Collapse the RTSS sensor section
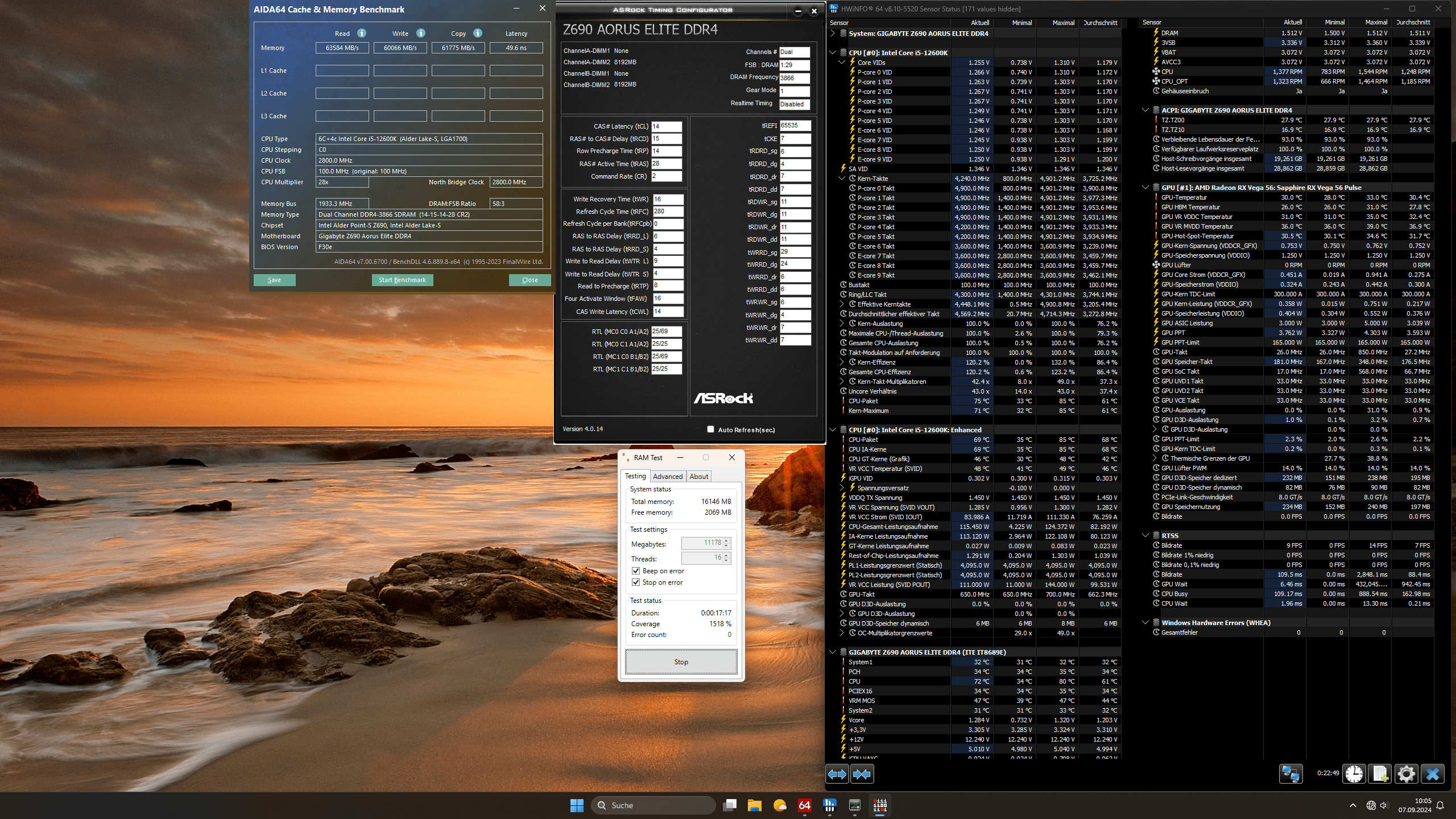Viewport: 1456px width, 819px height. (x=1145, y=536)
